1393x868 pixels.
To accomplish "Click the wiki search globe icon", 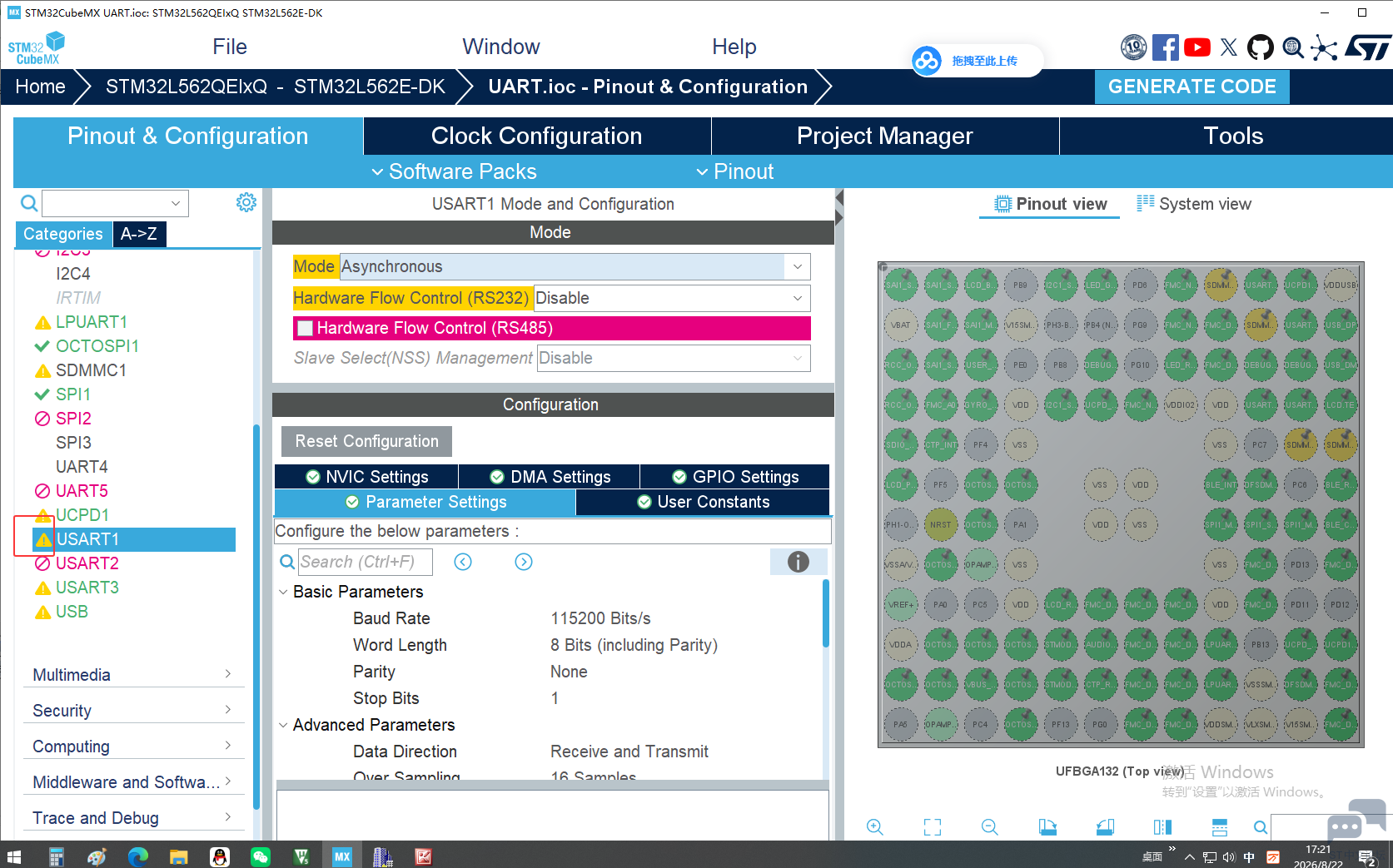I will 1292,47.
